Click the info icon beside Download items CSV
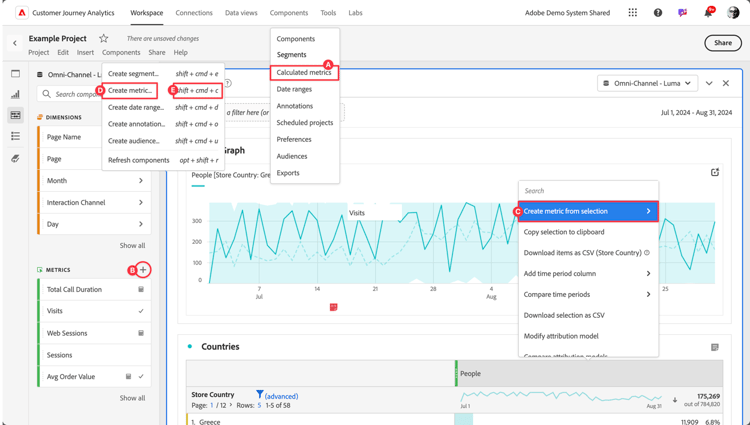The image size is (750, 425). [647, 252]
